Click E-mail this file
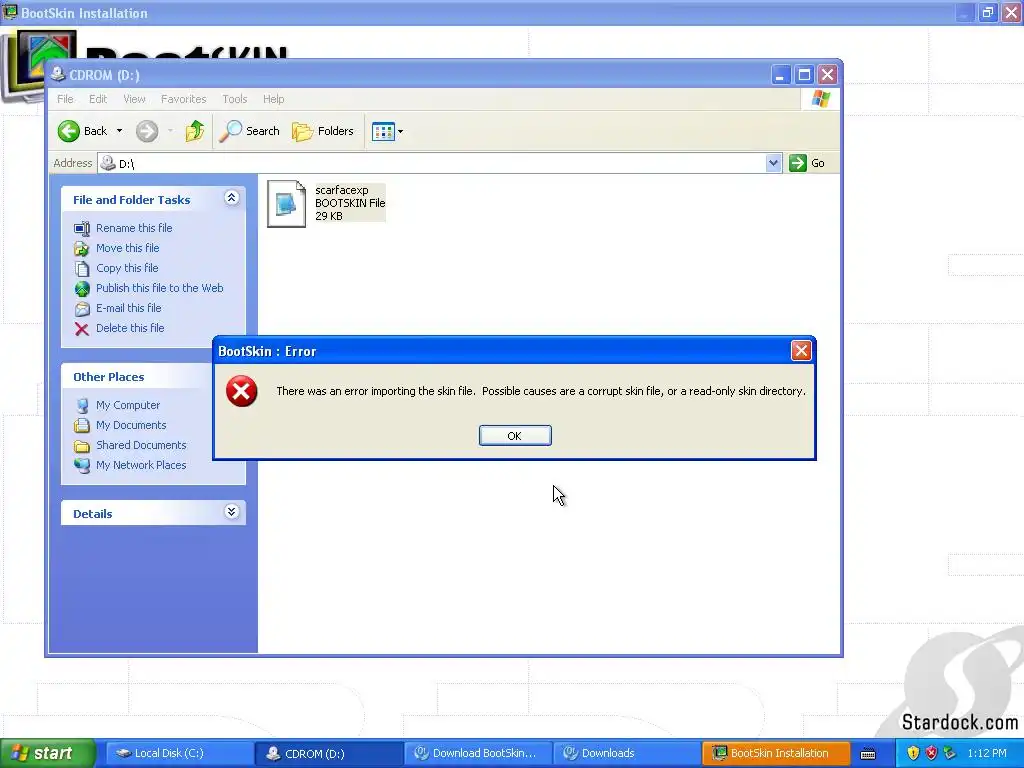The height and width of the screenshot is (768, 1024). point(128,308)
